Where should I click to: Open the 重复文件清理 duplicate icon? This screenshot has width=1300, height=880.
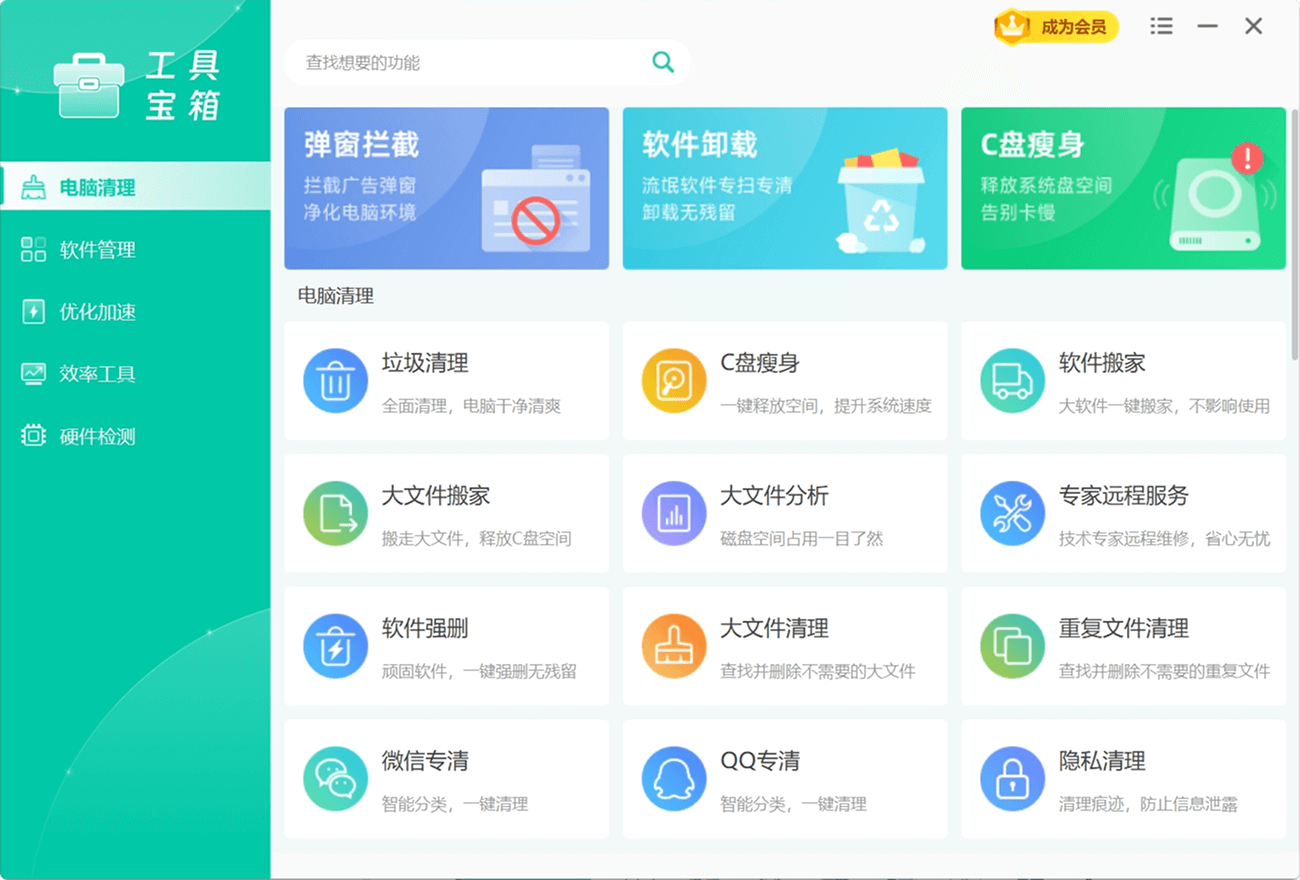coord(1013,647)
